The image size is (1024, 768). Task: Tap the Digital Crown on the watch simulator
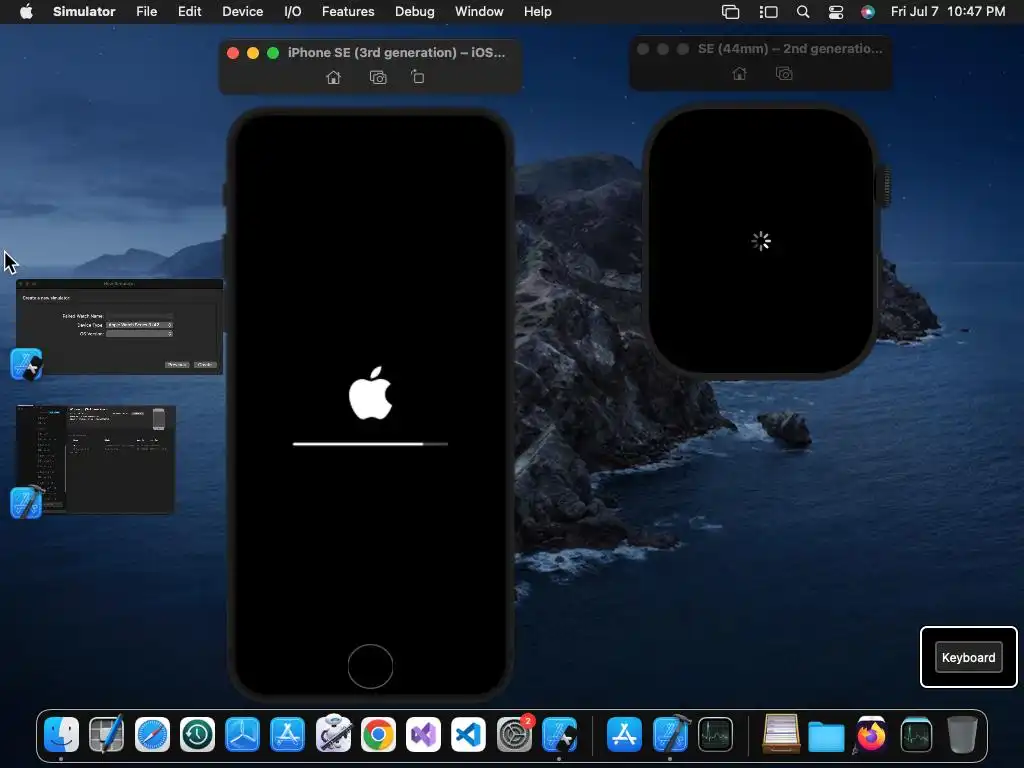886,186
